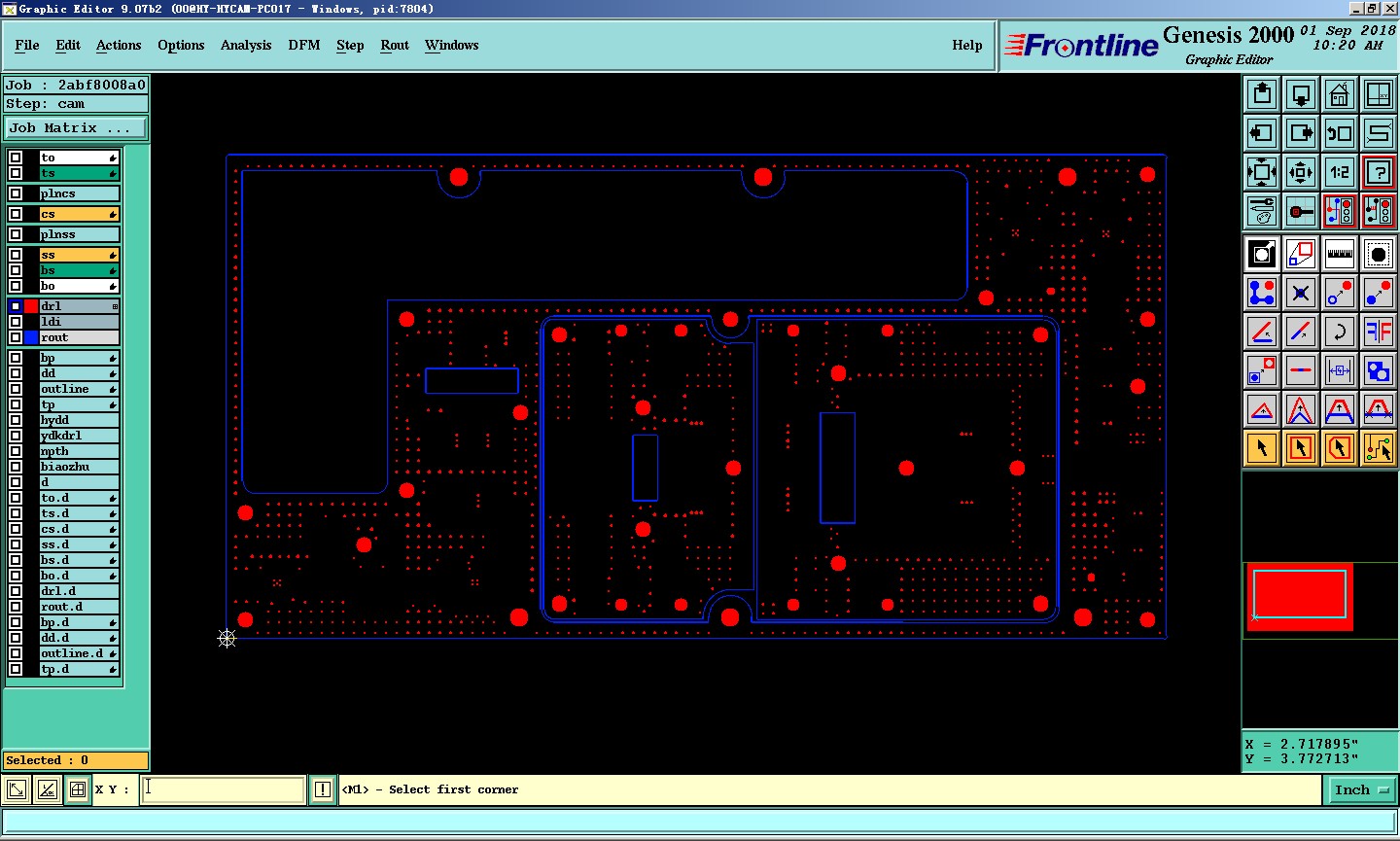The height and width of the screenshot is (841, 1400).
Task: Click the dotted box octagon select icon
Action: pos(1379,254)
